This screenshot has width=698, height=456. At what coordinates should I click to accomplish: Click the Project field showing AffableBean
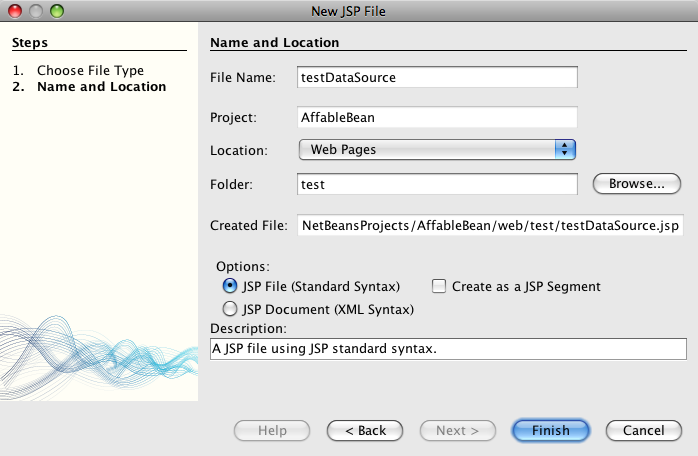coord(438,116)
